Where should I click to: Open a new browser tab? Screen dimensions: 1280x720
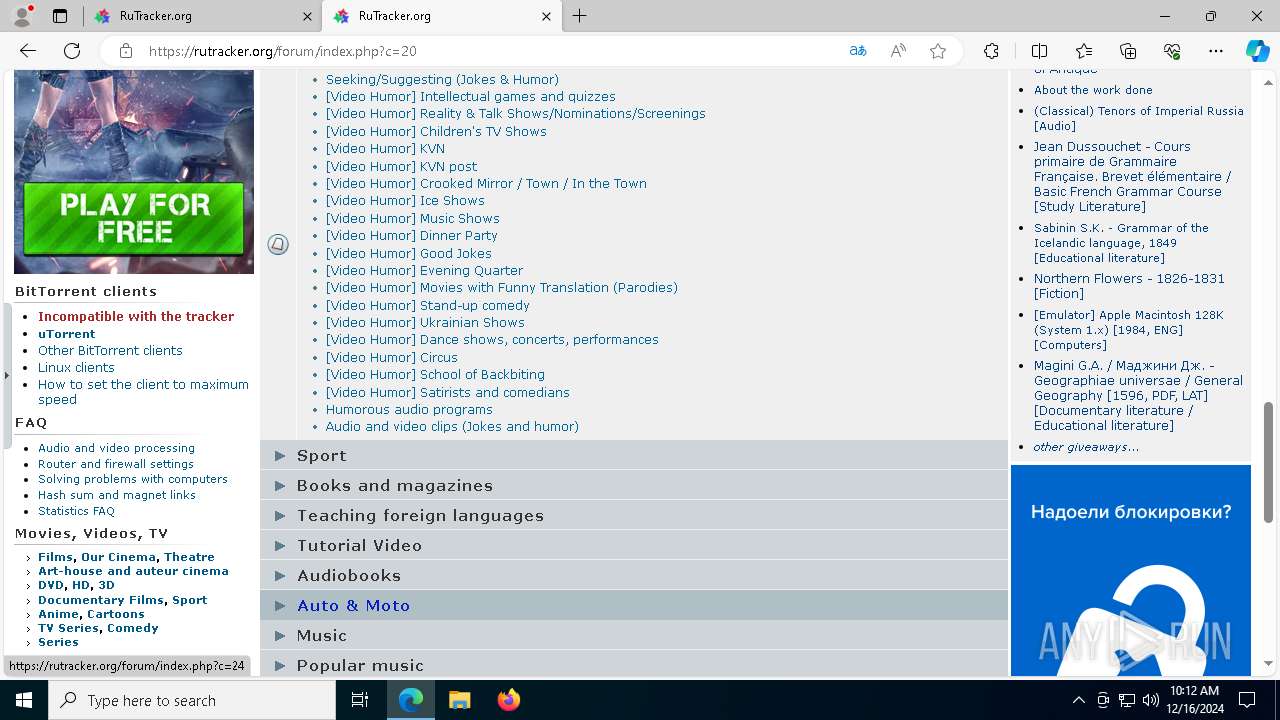[580, 16]
